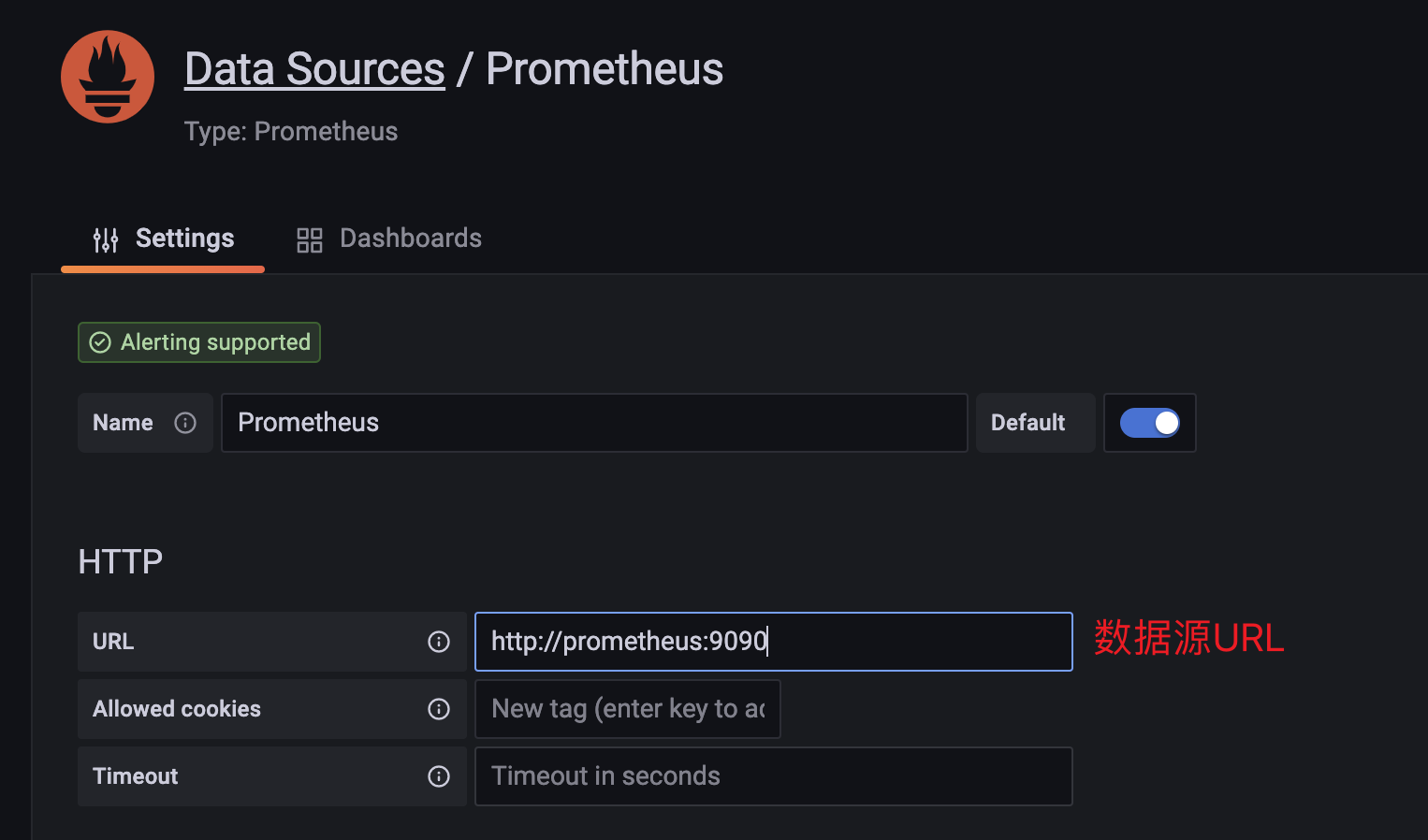Click the Dashboards grid icon
The image size is (1428, 840).
tap(309, 240)
